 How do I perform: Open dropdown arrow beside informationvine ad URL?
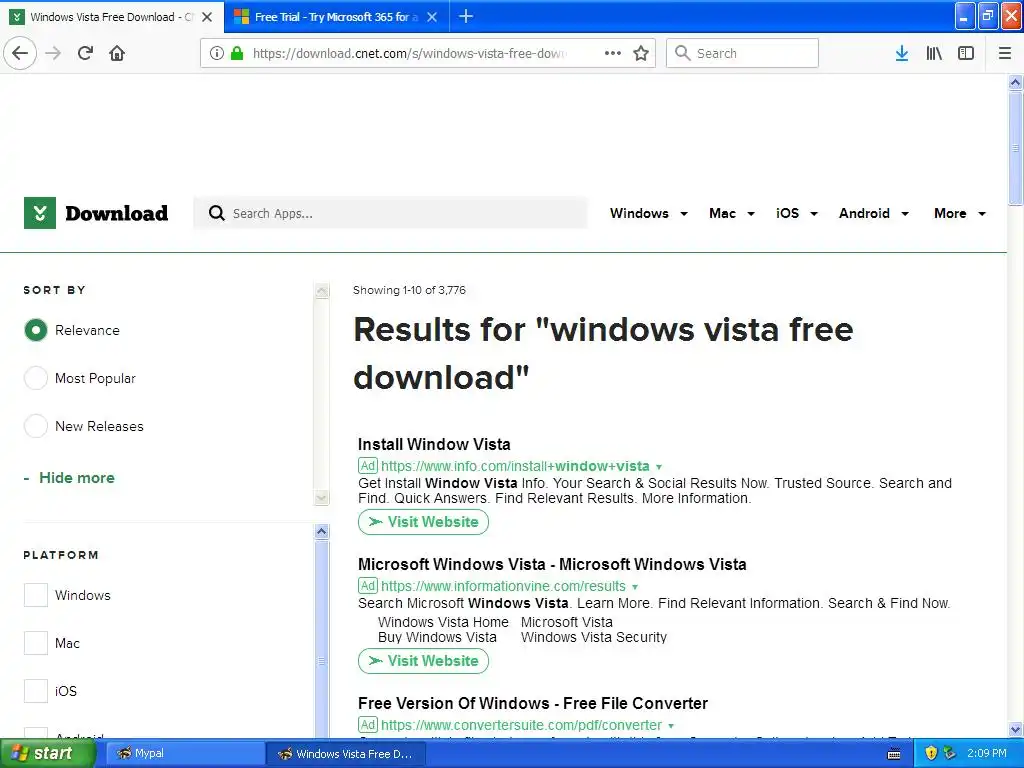tap(635, 587)
